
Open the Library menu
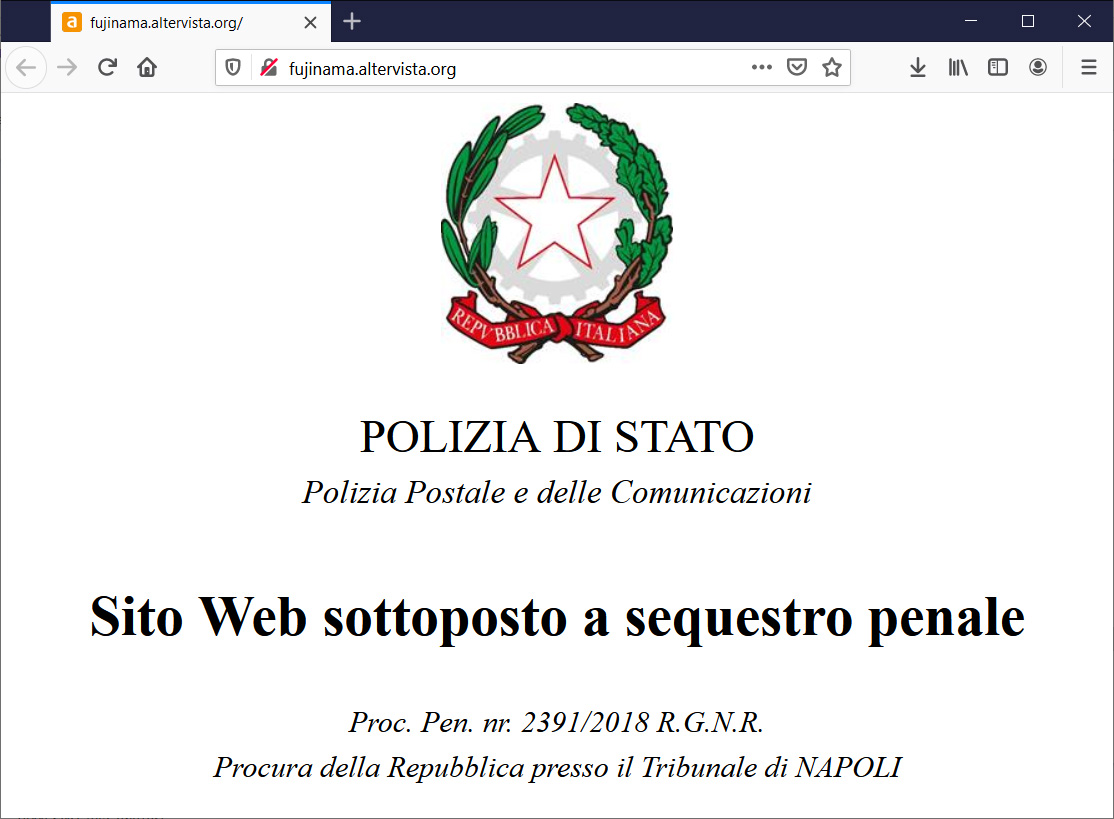(x=958, y=67)
